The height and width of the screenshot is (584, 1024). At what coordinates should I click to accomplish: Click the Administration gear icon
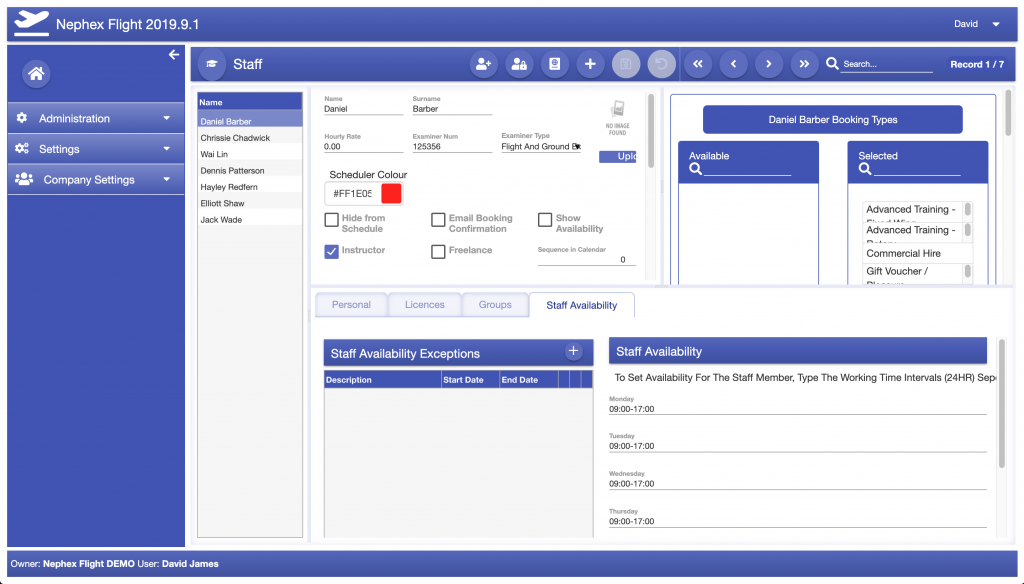(22, 118)
